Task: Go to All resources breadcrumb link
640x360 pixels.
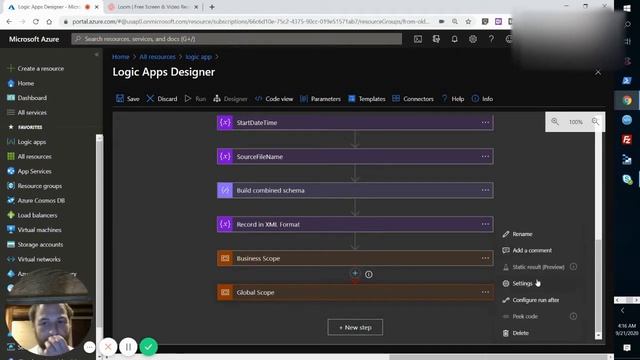Action: [x=157, y=57]
